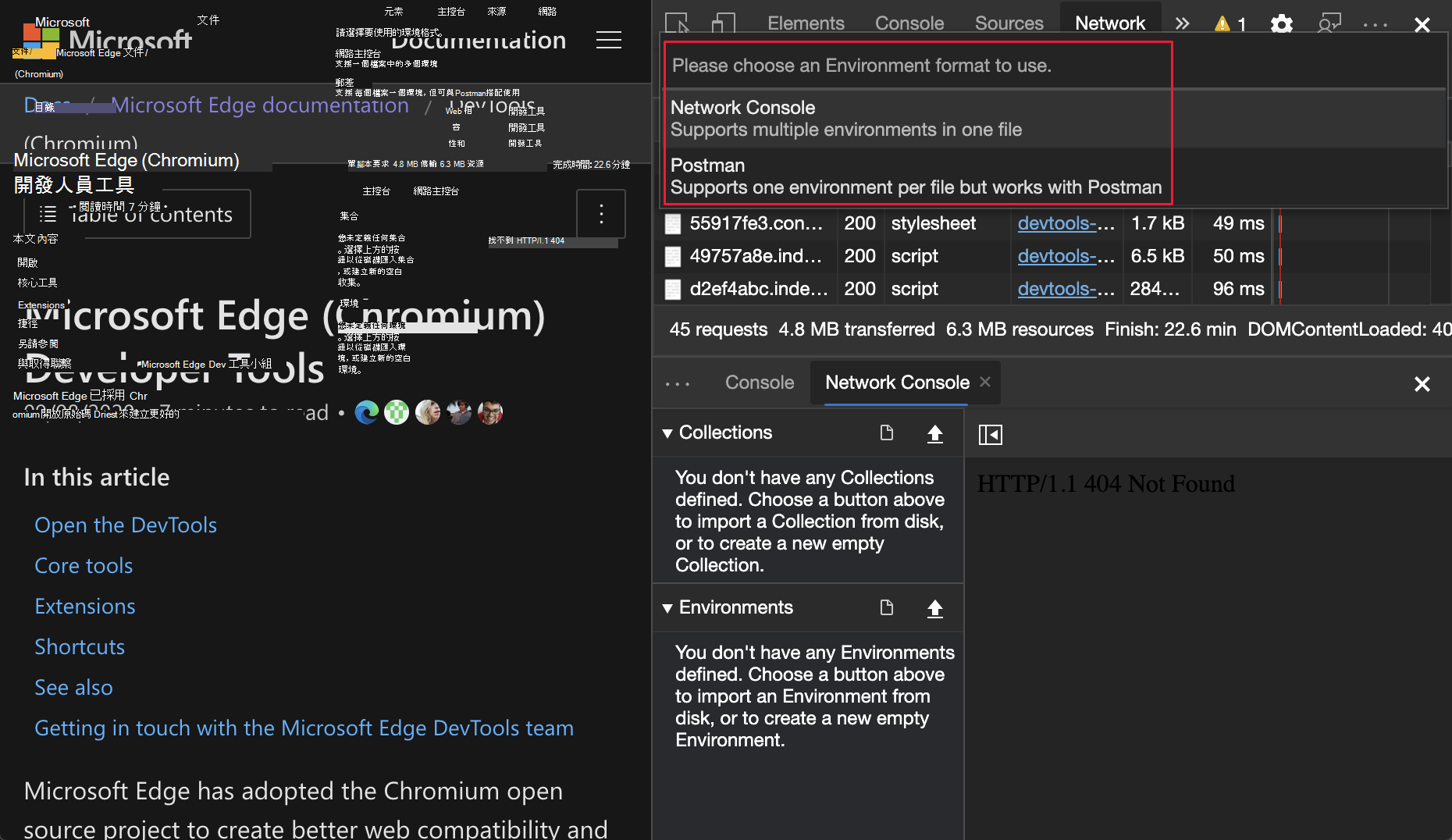
Task: Open the drawer Console tab
Action: pos(760,383)
